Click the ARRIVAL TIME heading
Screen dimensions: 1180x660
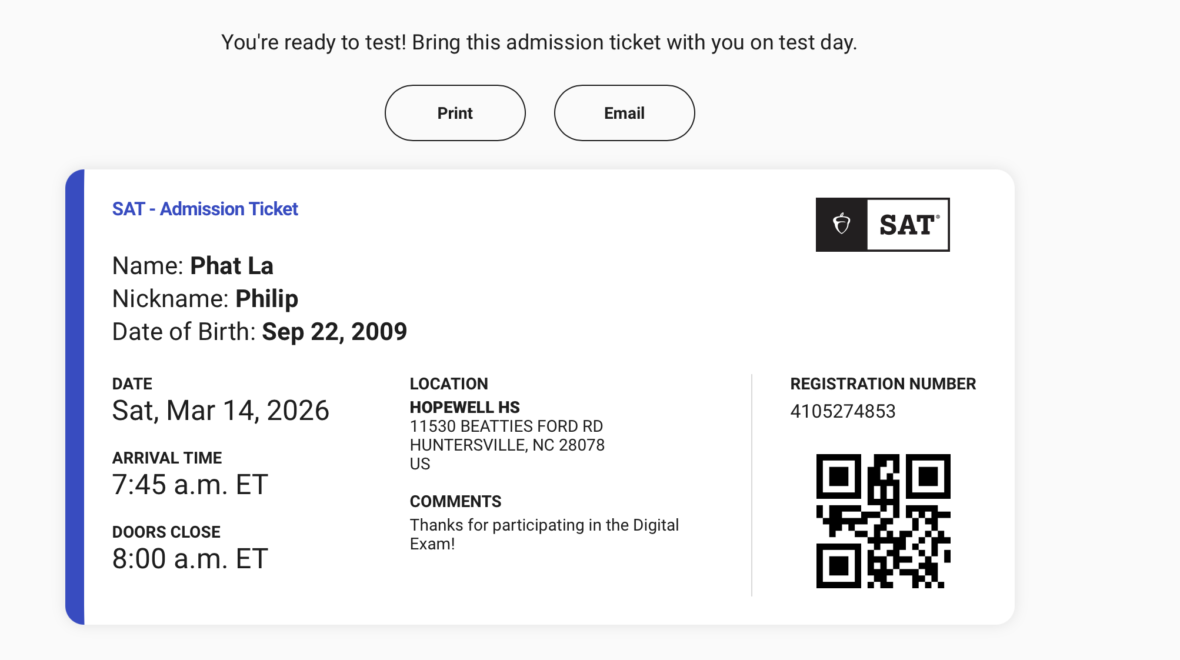click(167, 457)
